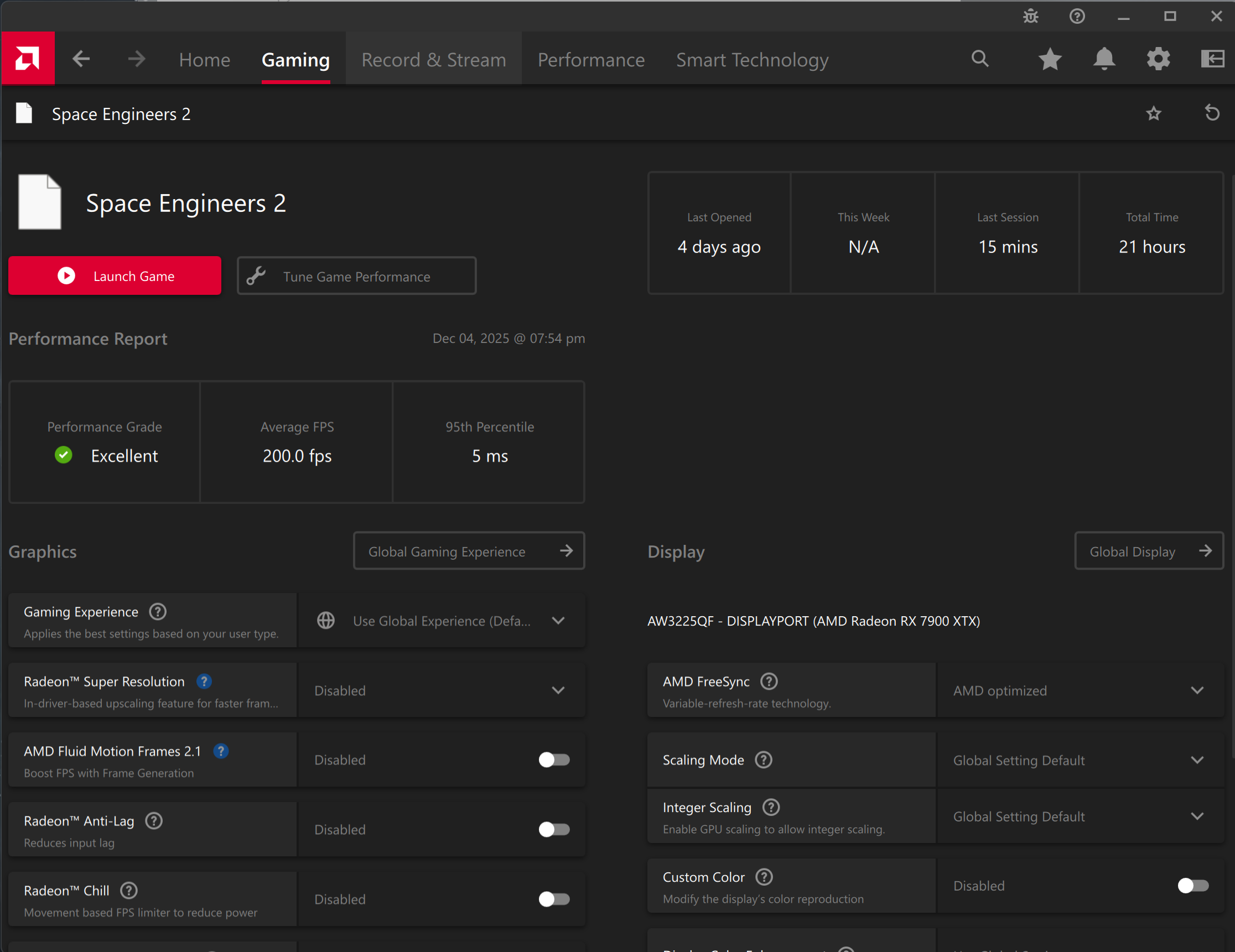The height and width of the screenshot is (952, 1235).
Task: Turn on Radeon Anti-Lag switch
Action: (x=554, y=829)
